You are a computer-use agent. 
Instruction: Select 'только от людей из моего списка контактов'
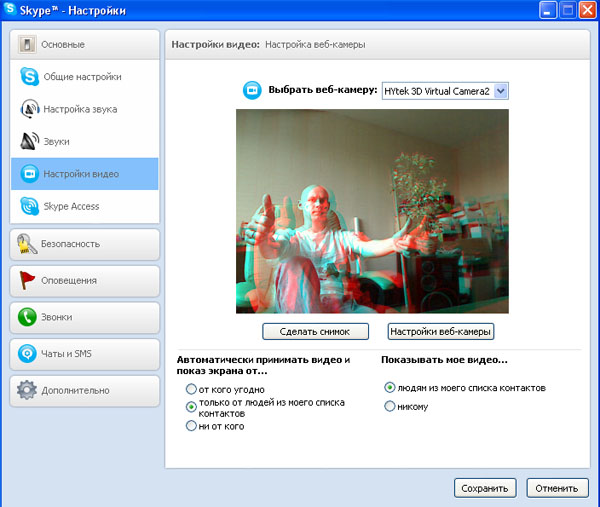191,407
